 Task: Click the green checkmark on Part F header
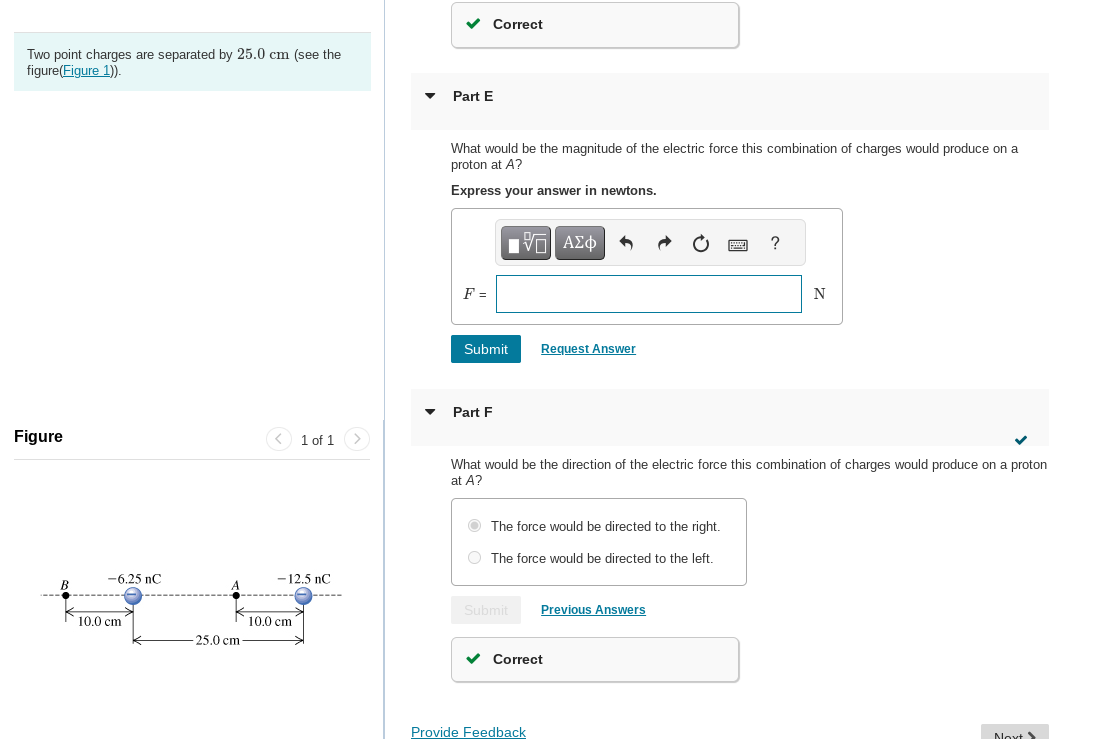[x=1020, y=439]
